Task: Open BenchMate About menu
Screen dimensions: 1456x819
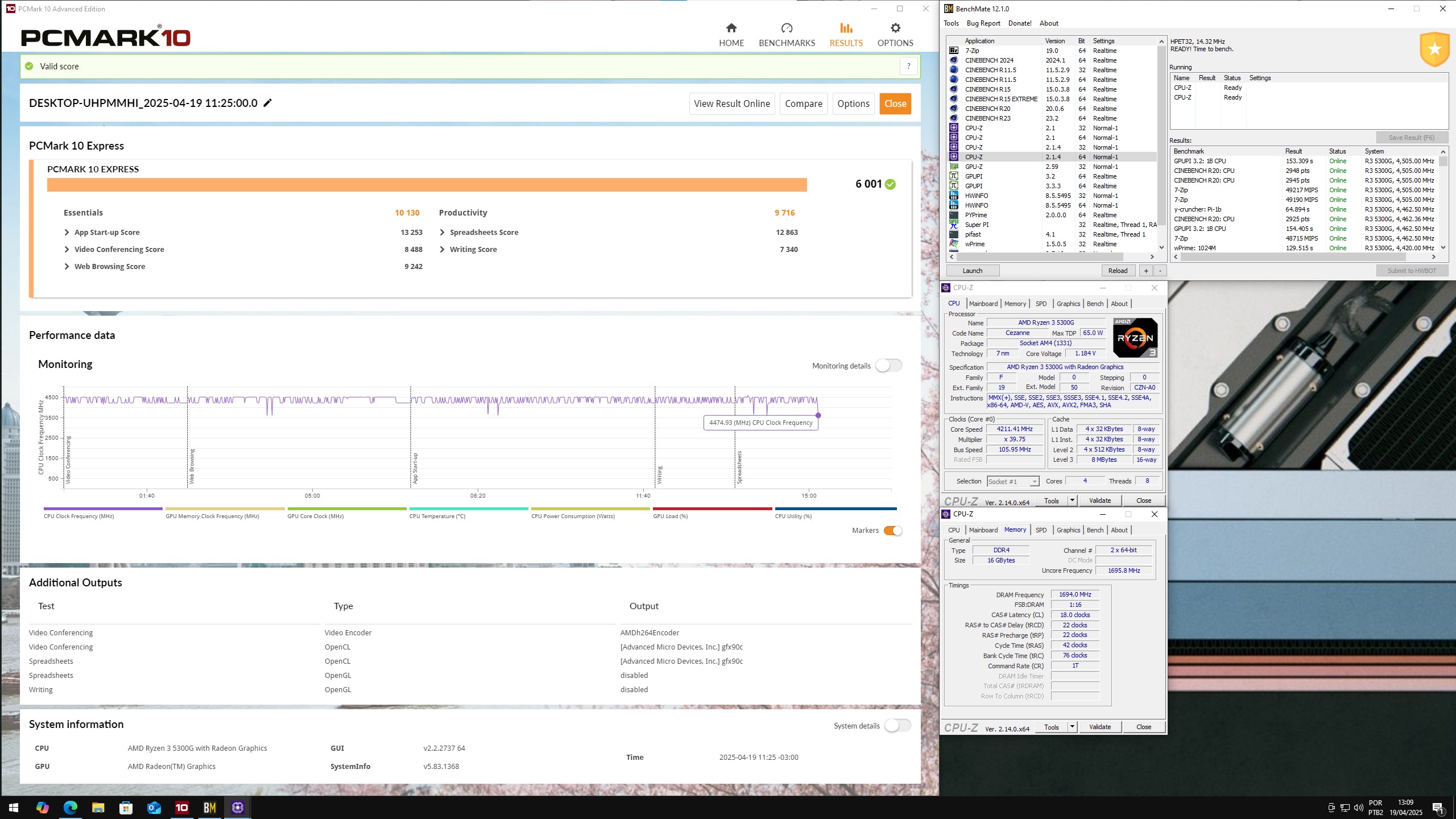Action: 1049,23
